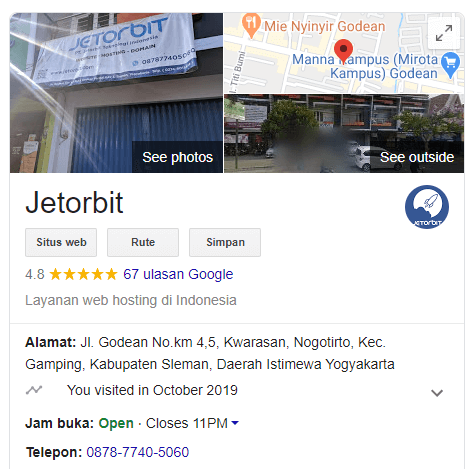Open the Jetorbit rocket logo

tap(427, 207)
